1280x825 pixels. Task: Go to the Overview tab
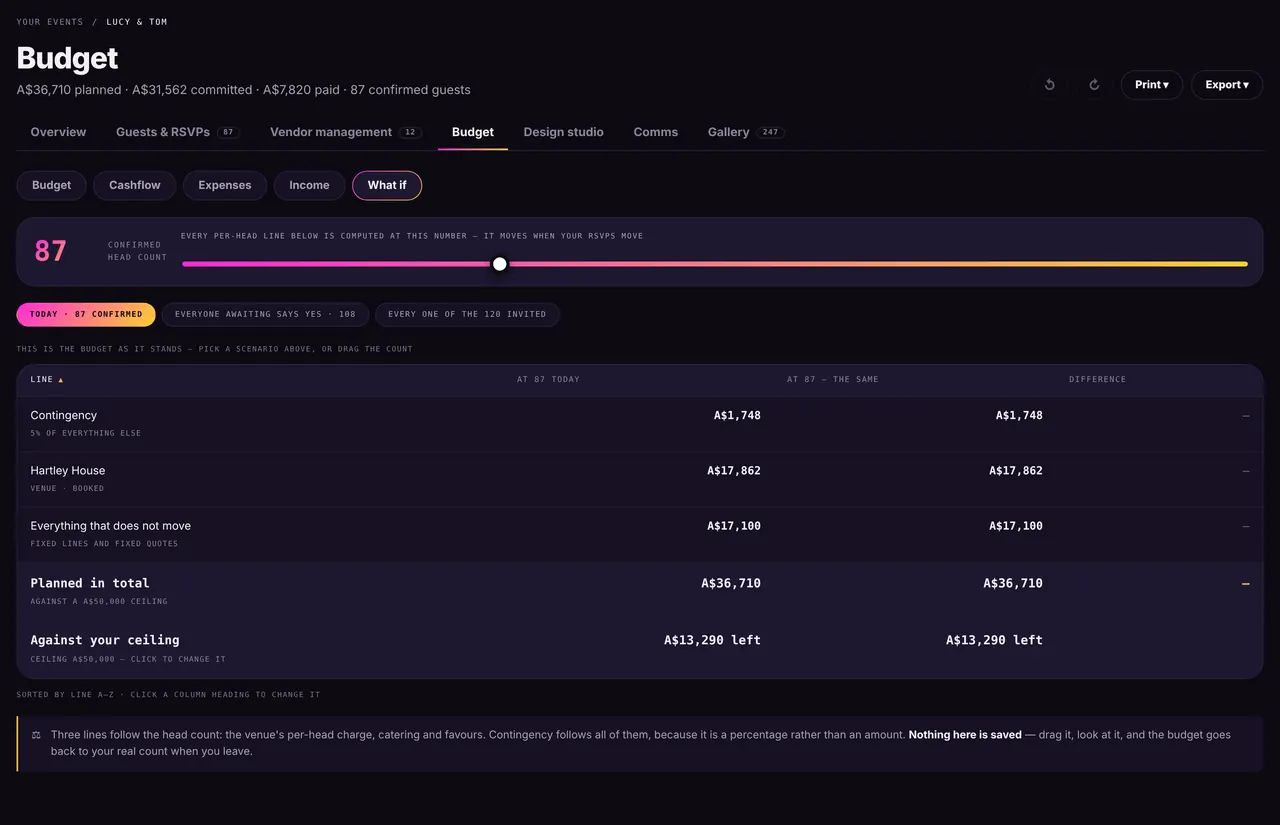(58, 132)
